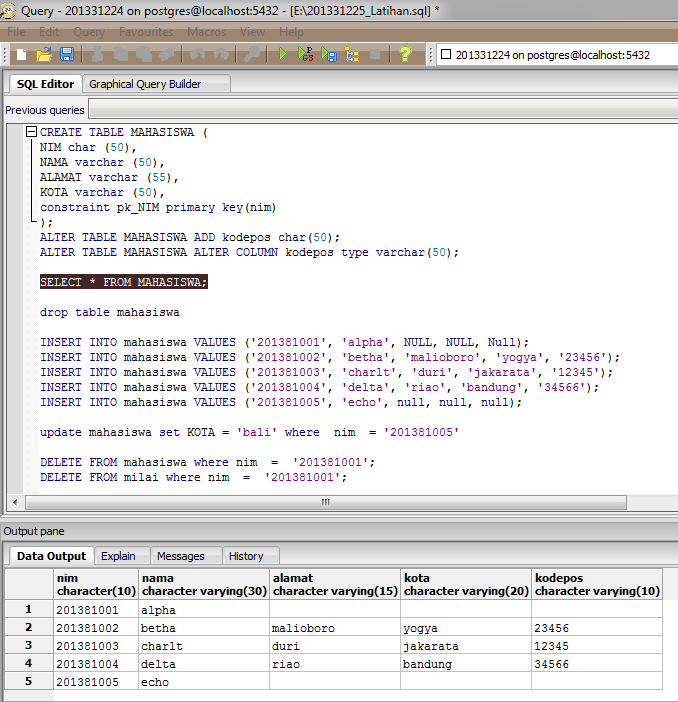Select row 1 via its row header
The width and height of the screenshot is (678, 702).
point(29,609)
